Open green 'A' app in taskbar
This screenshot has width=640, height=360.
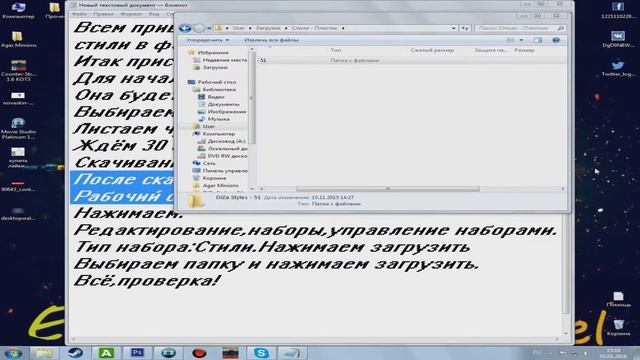pos(106,353)
